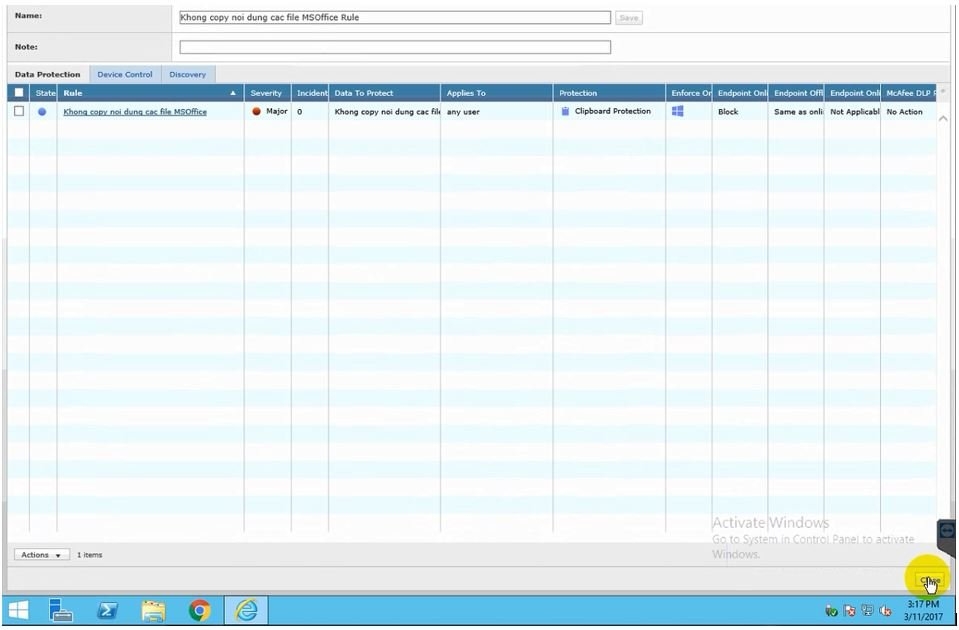Sort by the Rule column header
The image size is (959, 630).
(150, 93)
